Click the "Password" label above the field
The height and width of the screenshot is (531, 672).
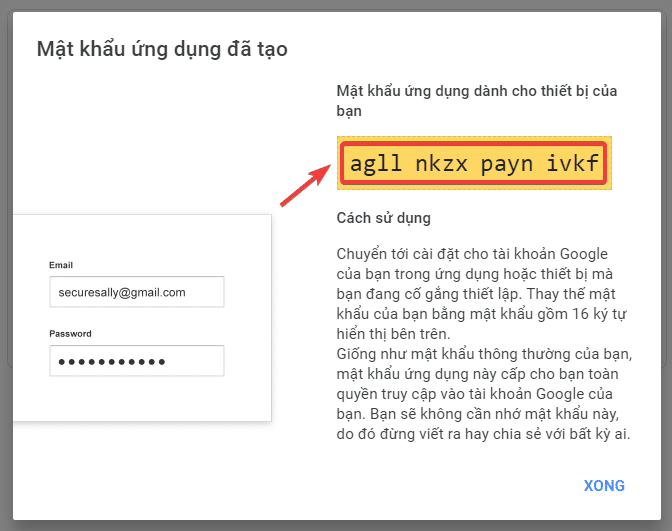tap(70, 333)
